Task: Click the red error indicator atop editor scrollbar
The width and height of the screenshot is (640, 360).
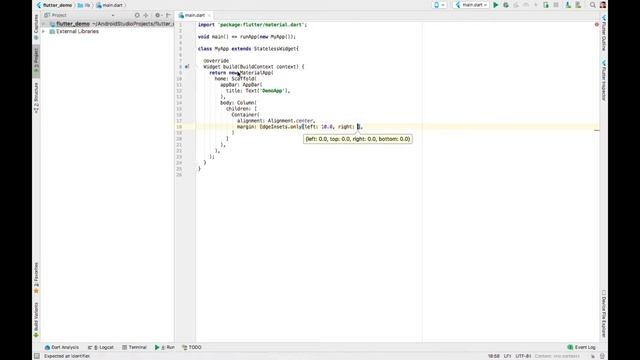Action: (x=597, y=24)
